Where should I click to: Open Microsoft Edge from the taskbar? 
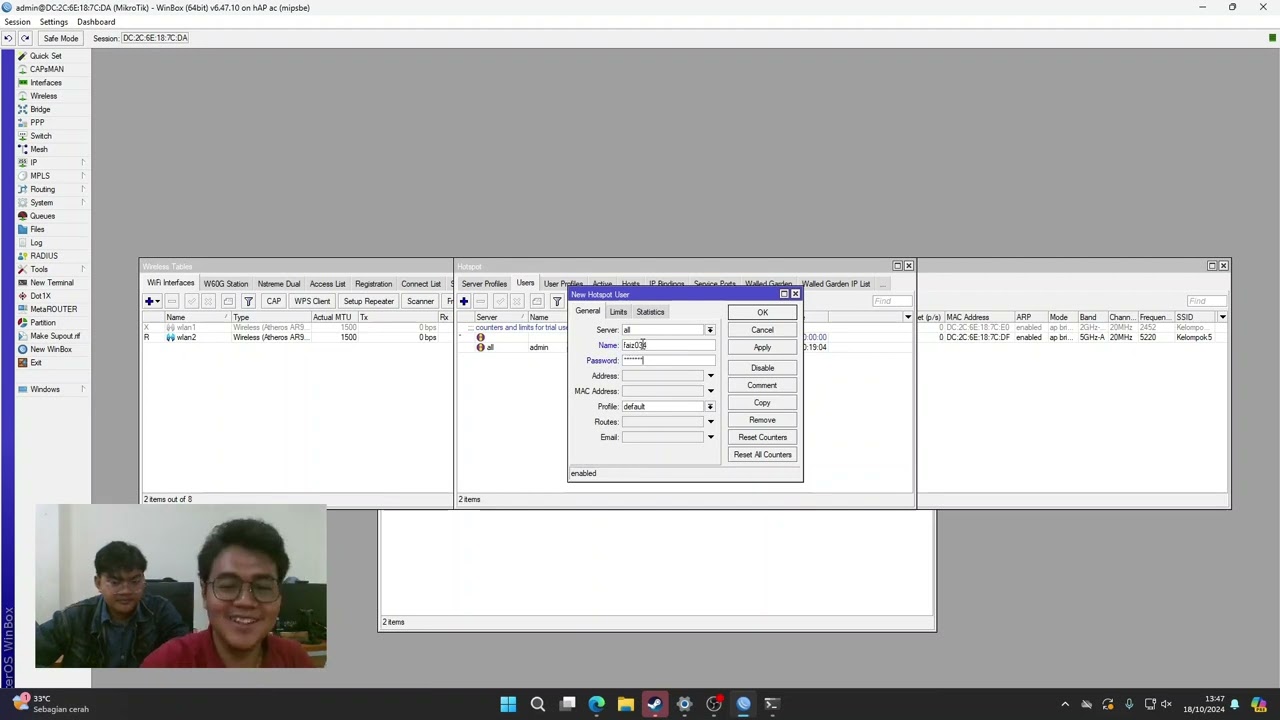coord(597,704)
